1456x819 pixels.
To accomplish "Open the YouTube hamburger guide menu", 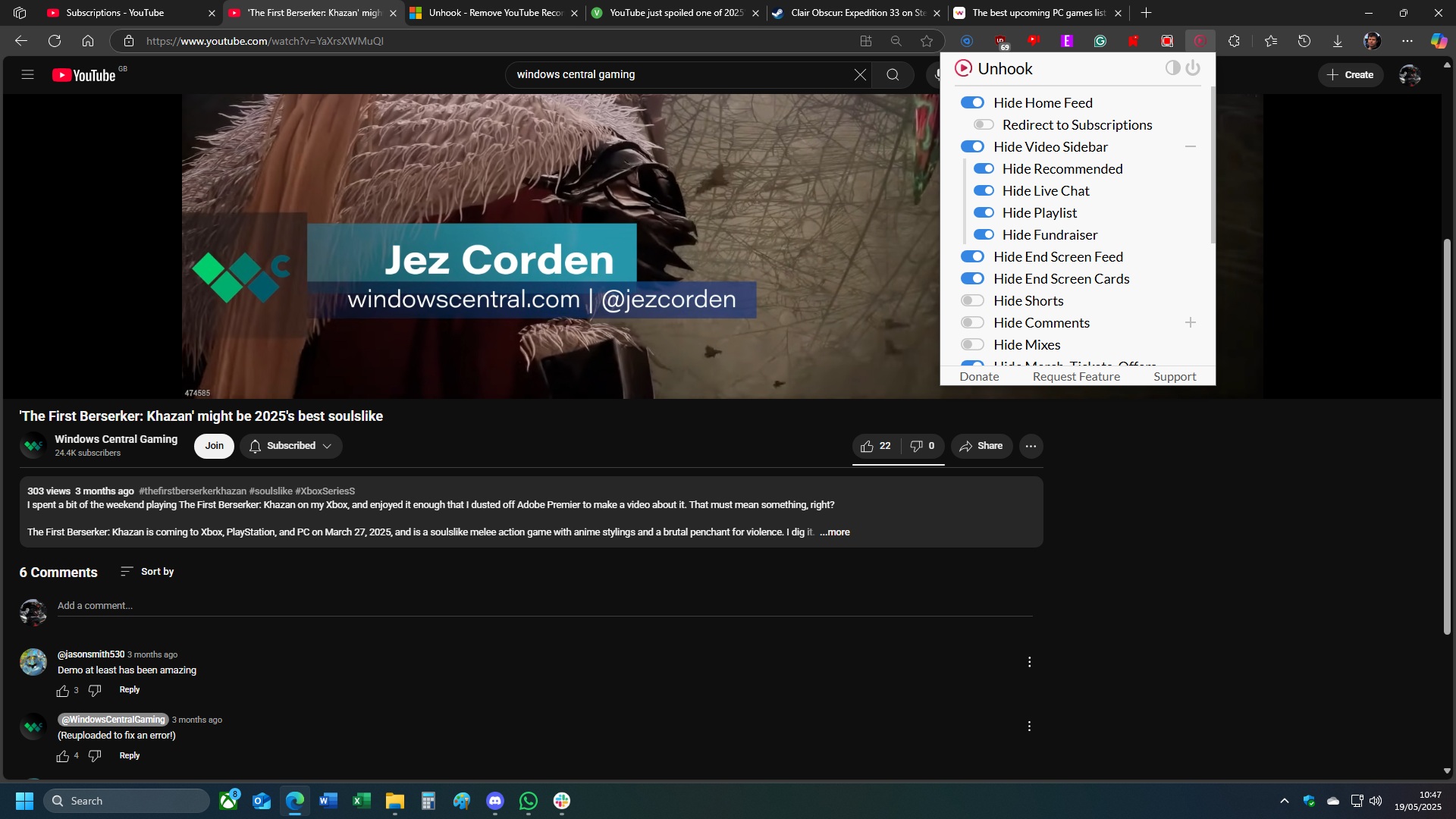I will tap(28, 74).
